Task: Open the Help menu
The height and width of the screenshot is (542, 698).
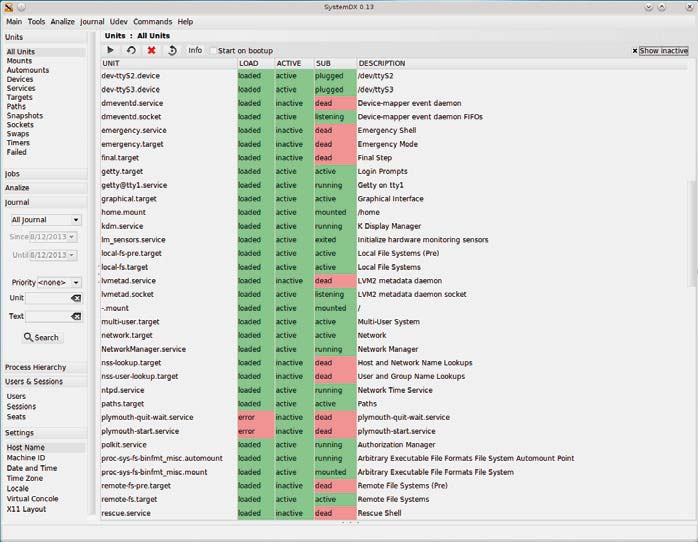Action: (x=185, y=21)
